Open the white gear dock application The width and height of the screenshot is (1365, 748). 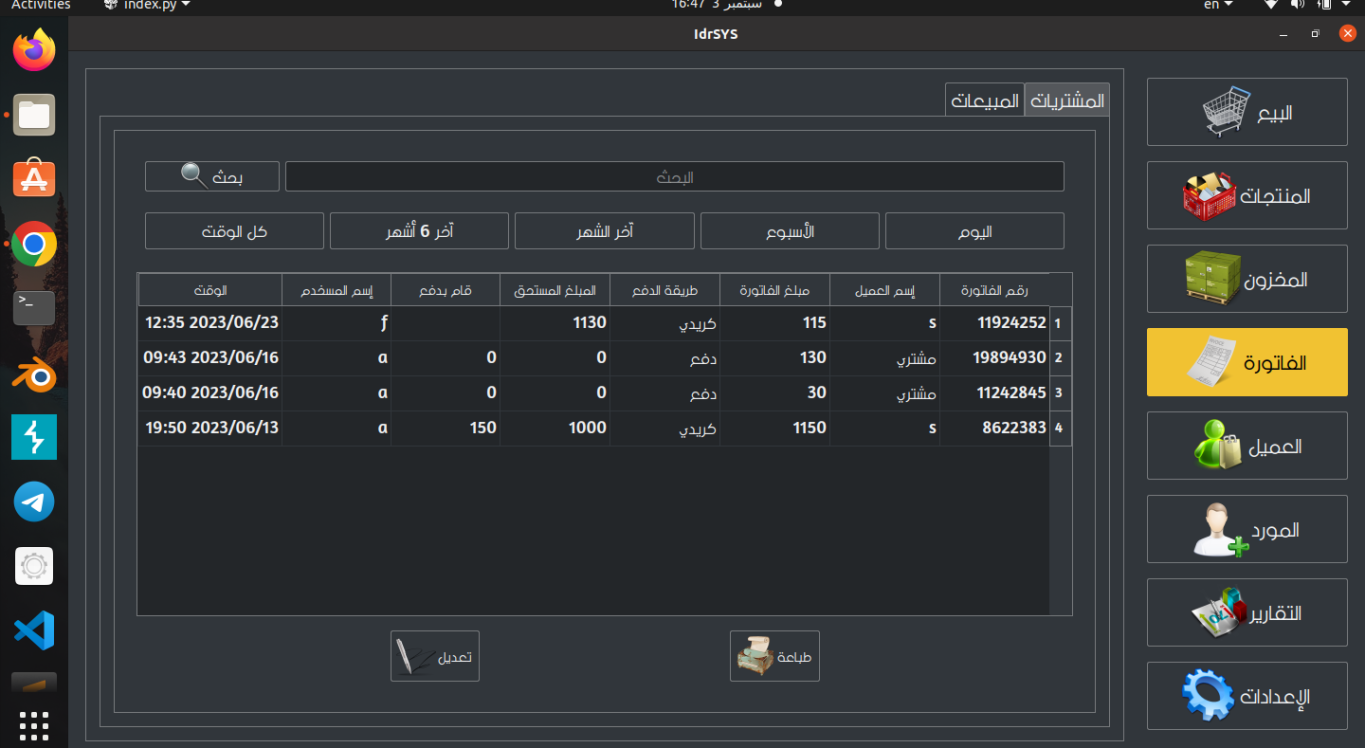click(34, 566)
